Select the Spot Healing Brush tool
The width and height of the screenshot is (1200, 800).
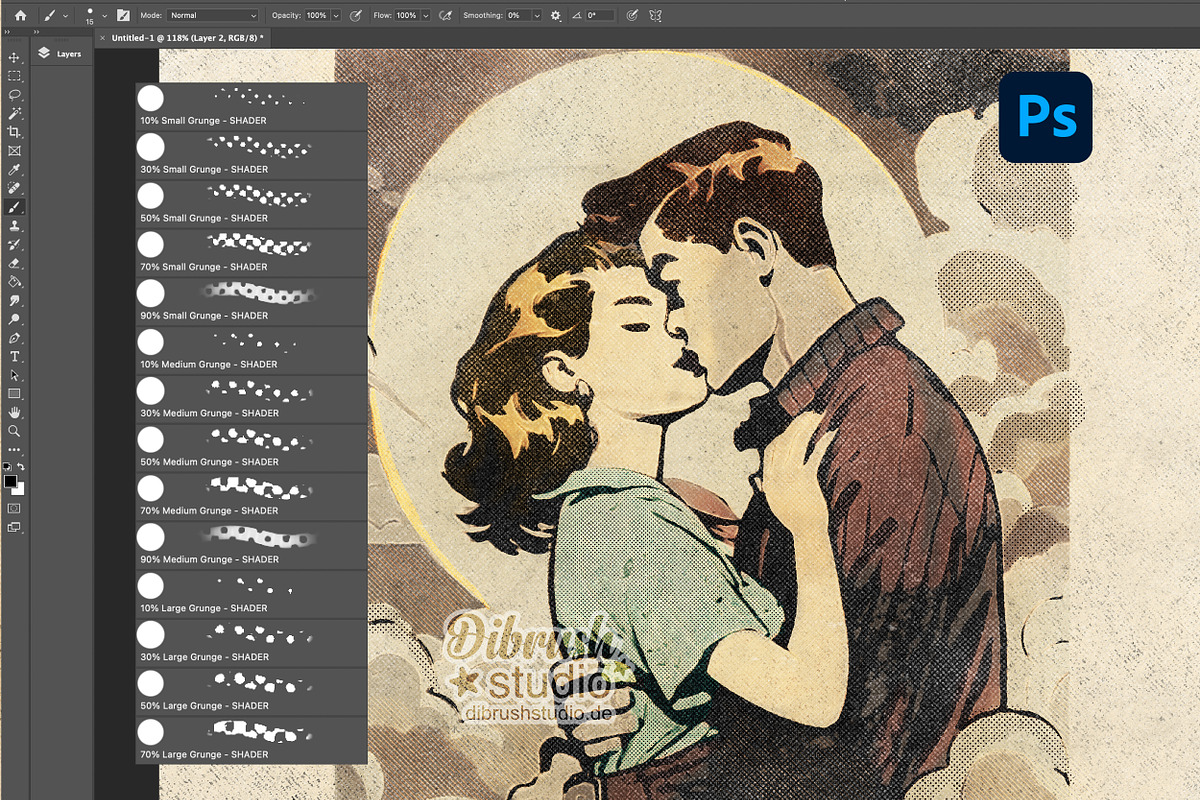click(14, 189)
